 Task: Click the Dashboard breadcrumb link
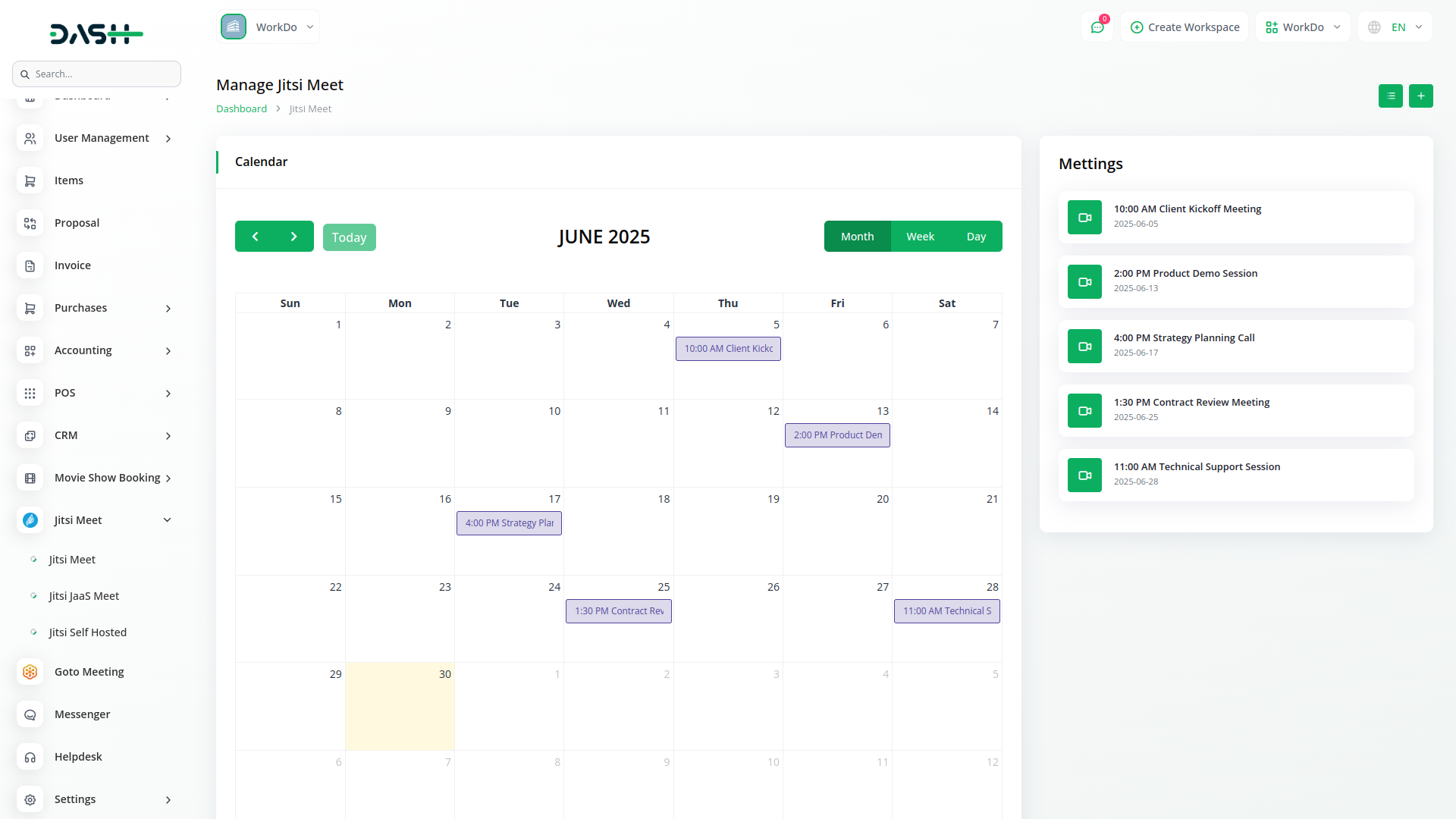tap(241, 108)
